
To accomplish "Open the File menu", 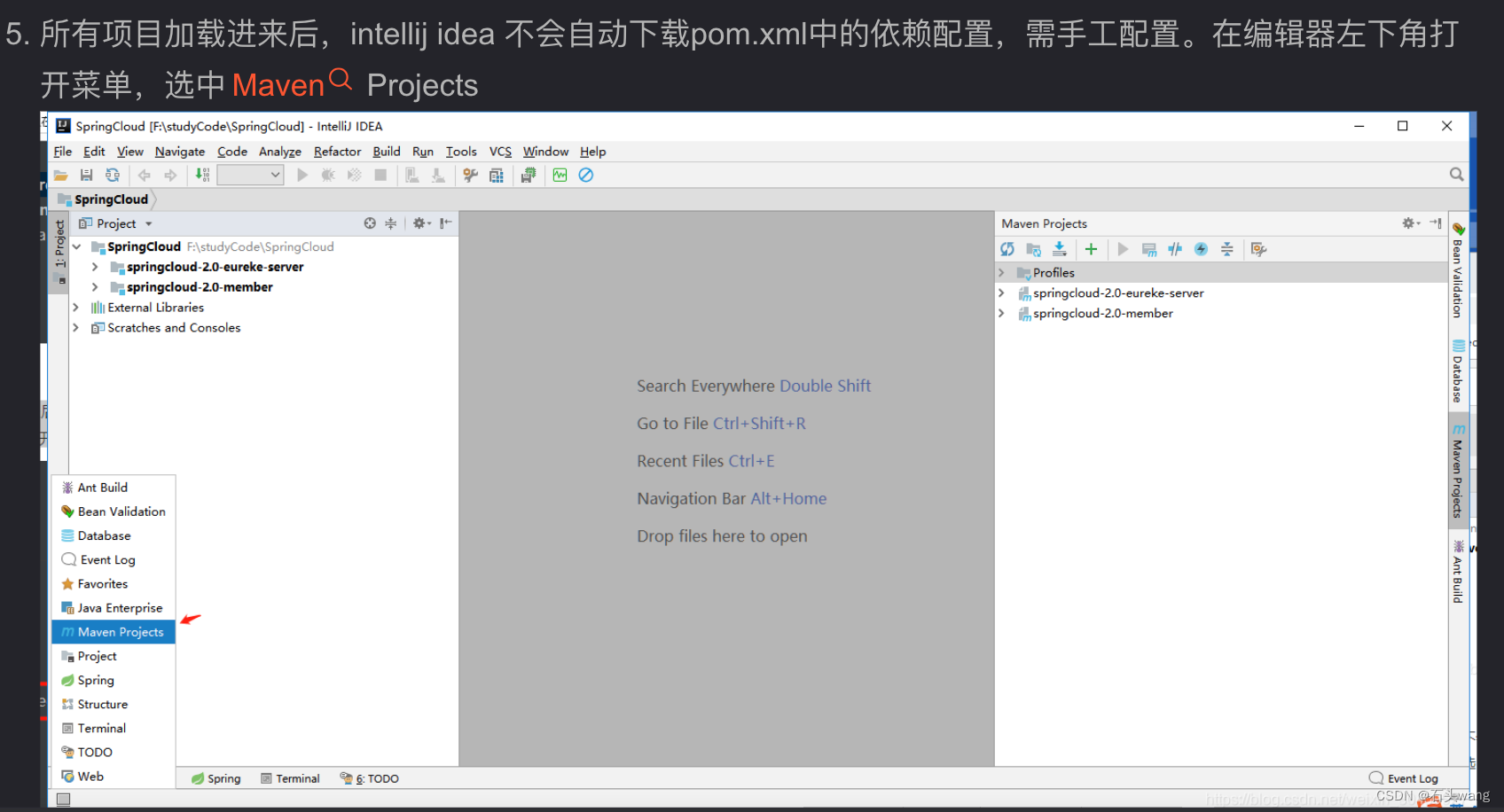I will pos(62,152).
